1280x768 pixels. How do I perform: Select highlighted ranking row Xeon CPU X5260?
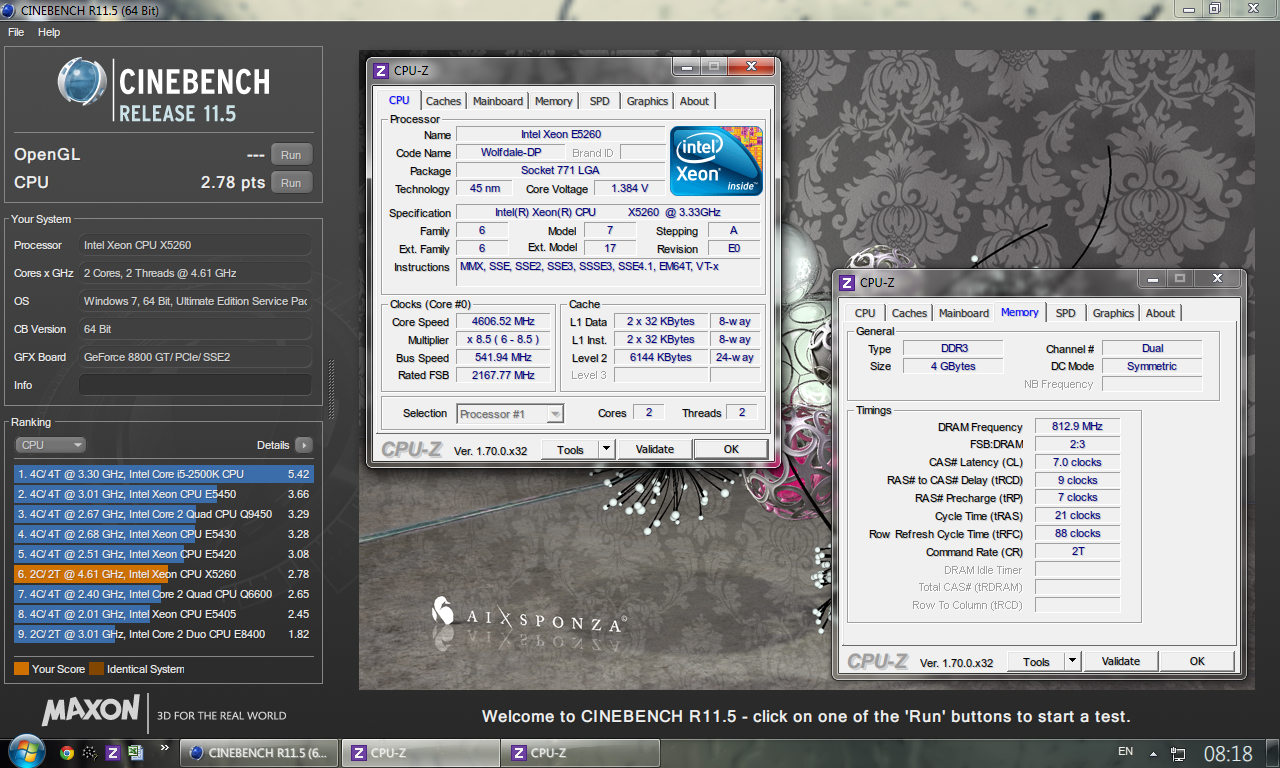point(164,574)
